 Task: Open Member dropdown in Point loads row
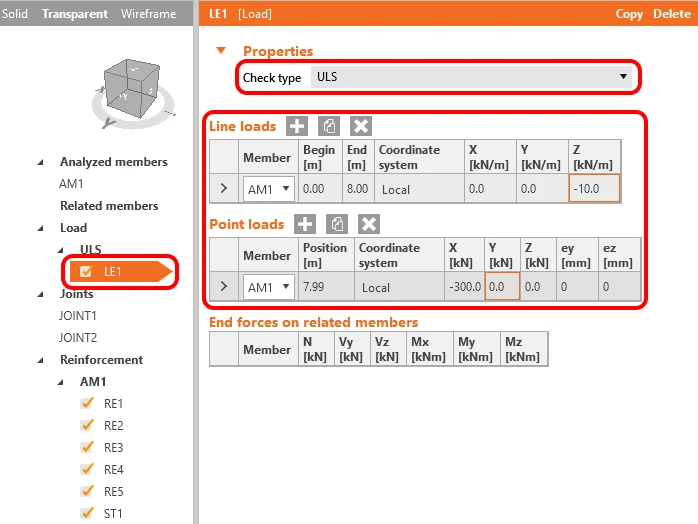(x=269, y=287)
